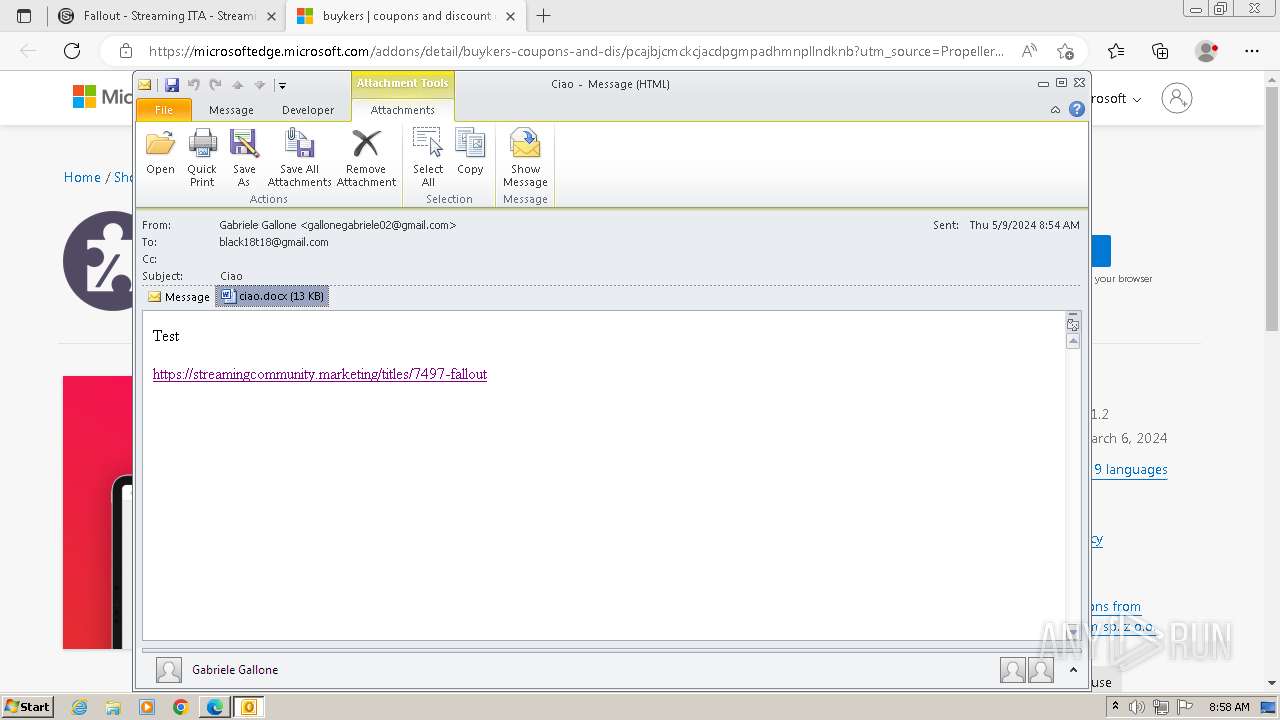Open Edge Collections icon

[x=1160, y=51]
